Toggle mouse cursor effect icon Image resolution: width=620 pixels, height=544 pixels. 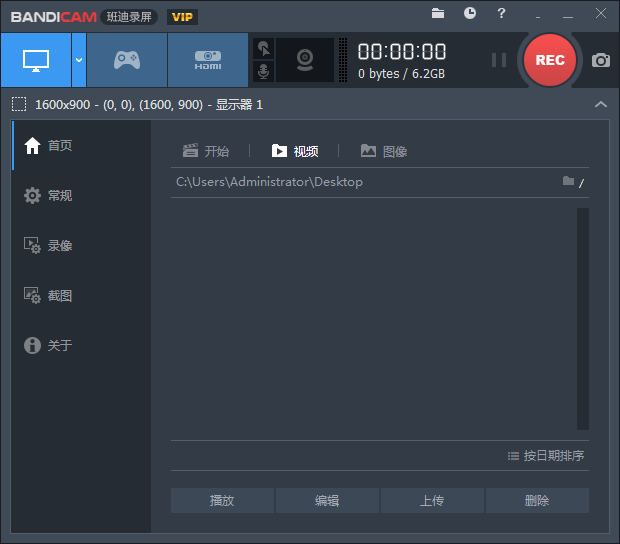click(263, 49)
